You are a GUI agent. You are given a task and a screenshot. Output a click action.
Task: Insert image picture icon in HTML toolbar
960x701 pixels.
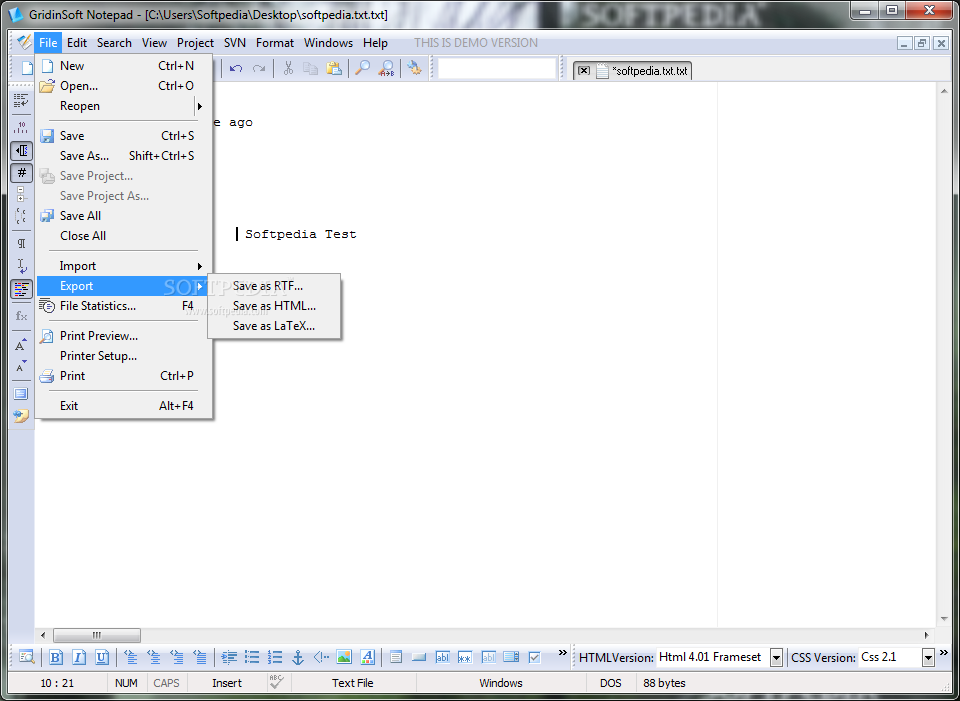[x=344, y=658]
